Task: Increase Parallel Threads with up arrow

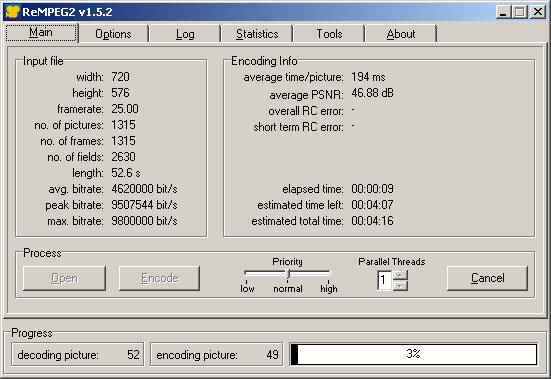Action: pos(400,275)
